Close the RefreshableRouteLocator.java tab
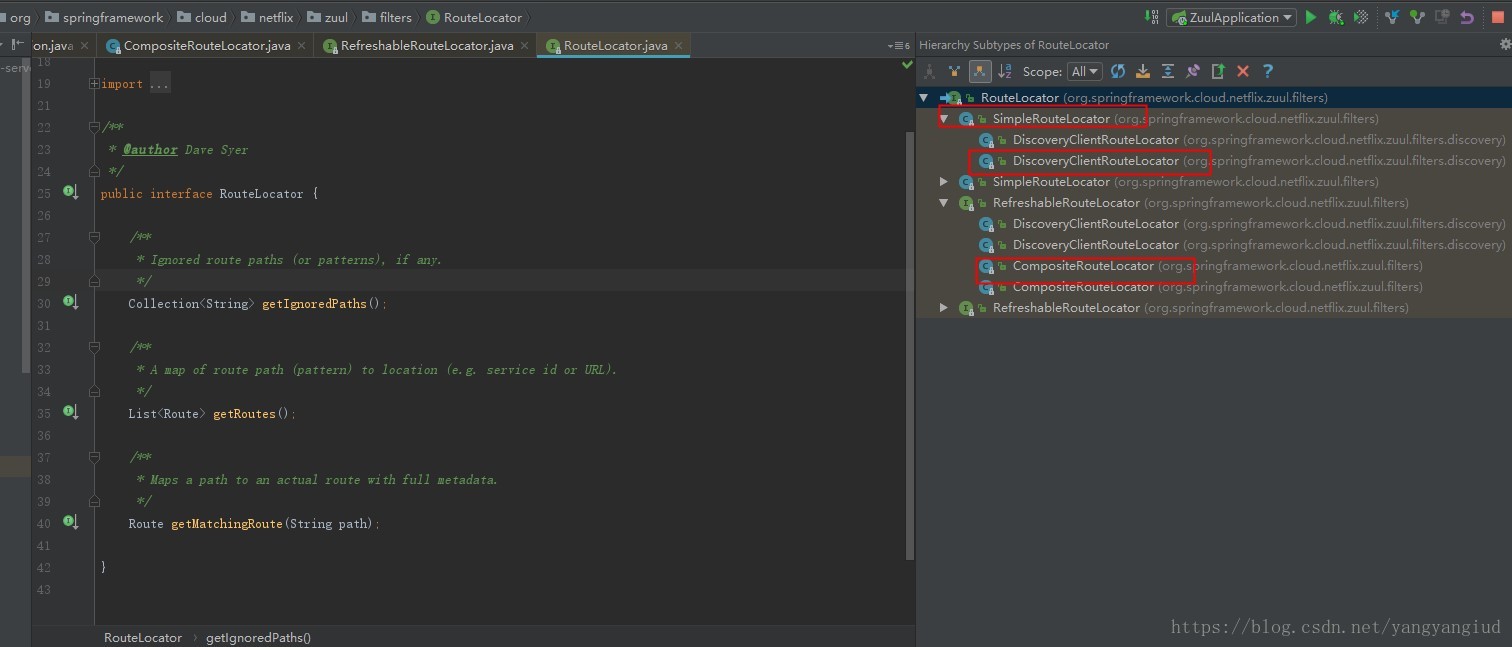This screenshot has width=1512, height=647. click(x=524, y=46)
